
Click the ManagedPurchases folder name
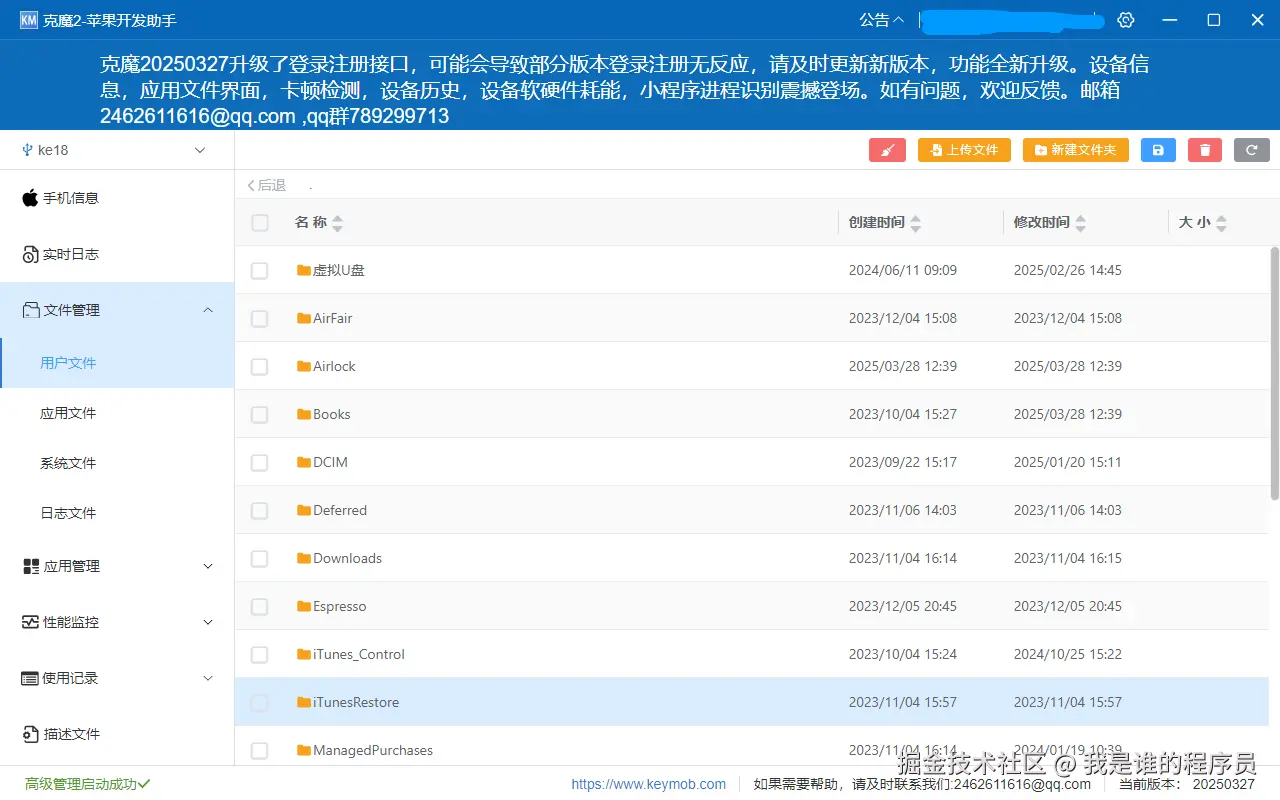[373, 750]
